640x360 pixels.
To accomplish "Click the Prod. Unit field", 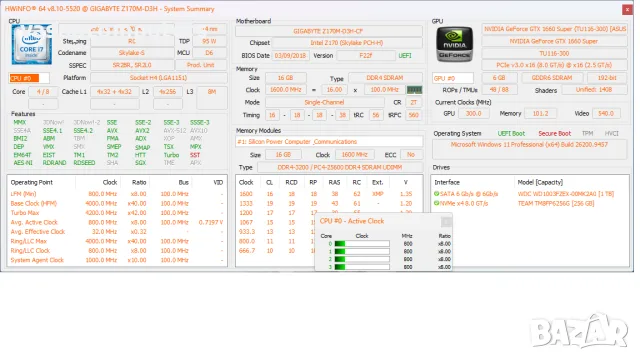I will (201, 65).
